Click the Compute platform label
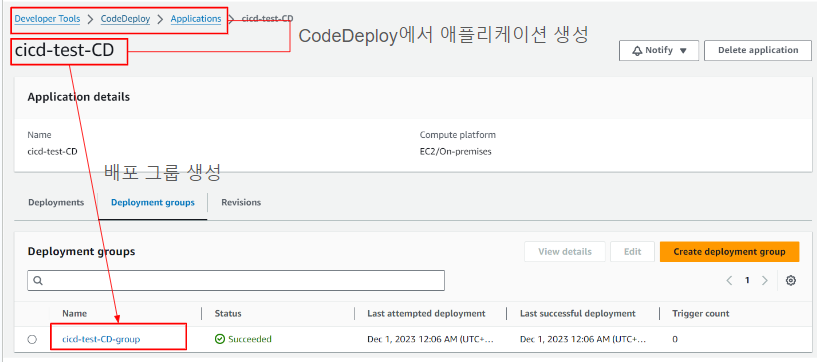 click(x=457, y=135)
